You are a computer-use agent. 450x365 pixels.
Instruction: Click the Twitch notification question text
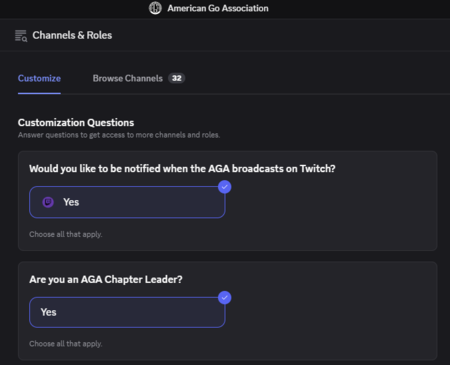click(182, 169)
